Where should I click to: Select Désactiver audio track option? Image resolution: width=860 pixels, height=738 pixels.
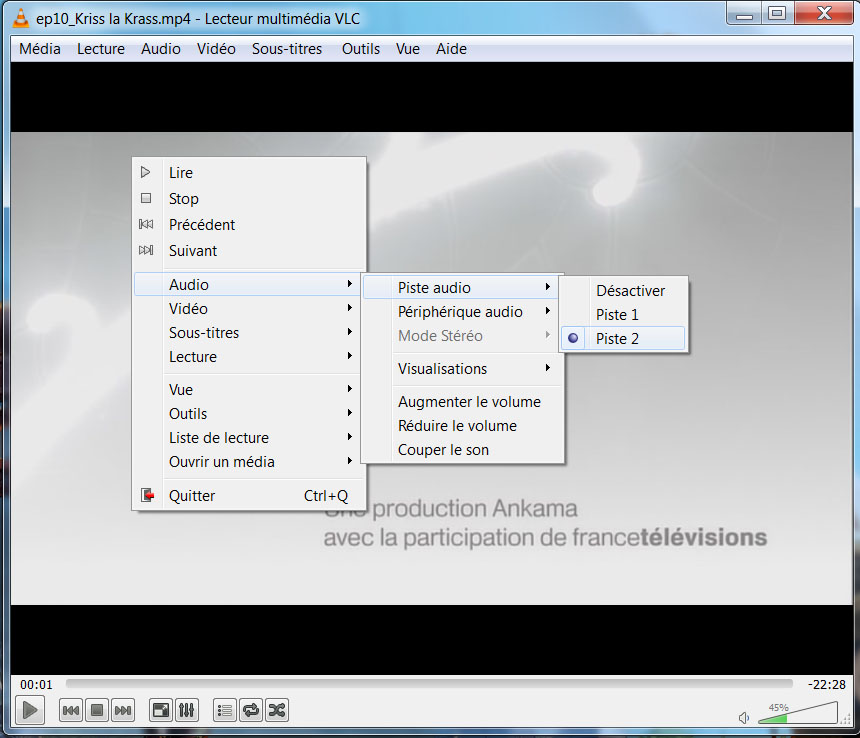point(624,291)
